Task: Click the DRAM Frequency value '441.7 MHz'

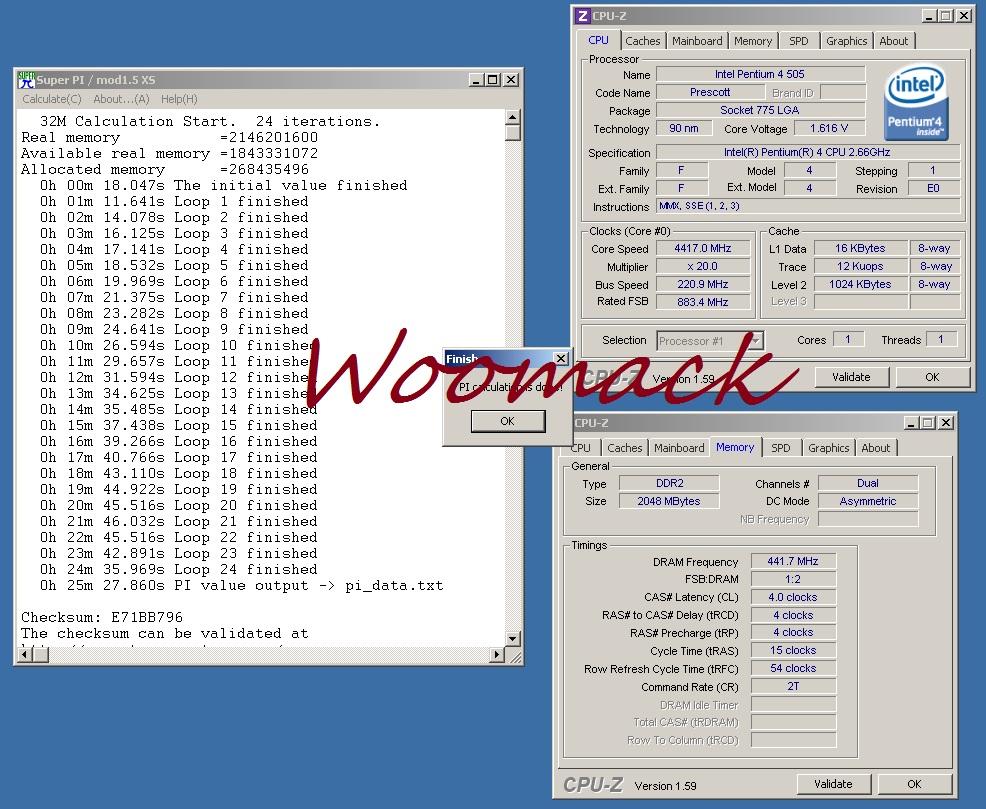Action: pyautogui.click(x=793, y=561)
